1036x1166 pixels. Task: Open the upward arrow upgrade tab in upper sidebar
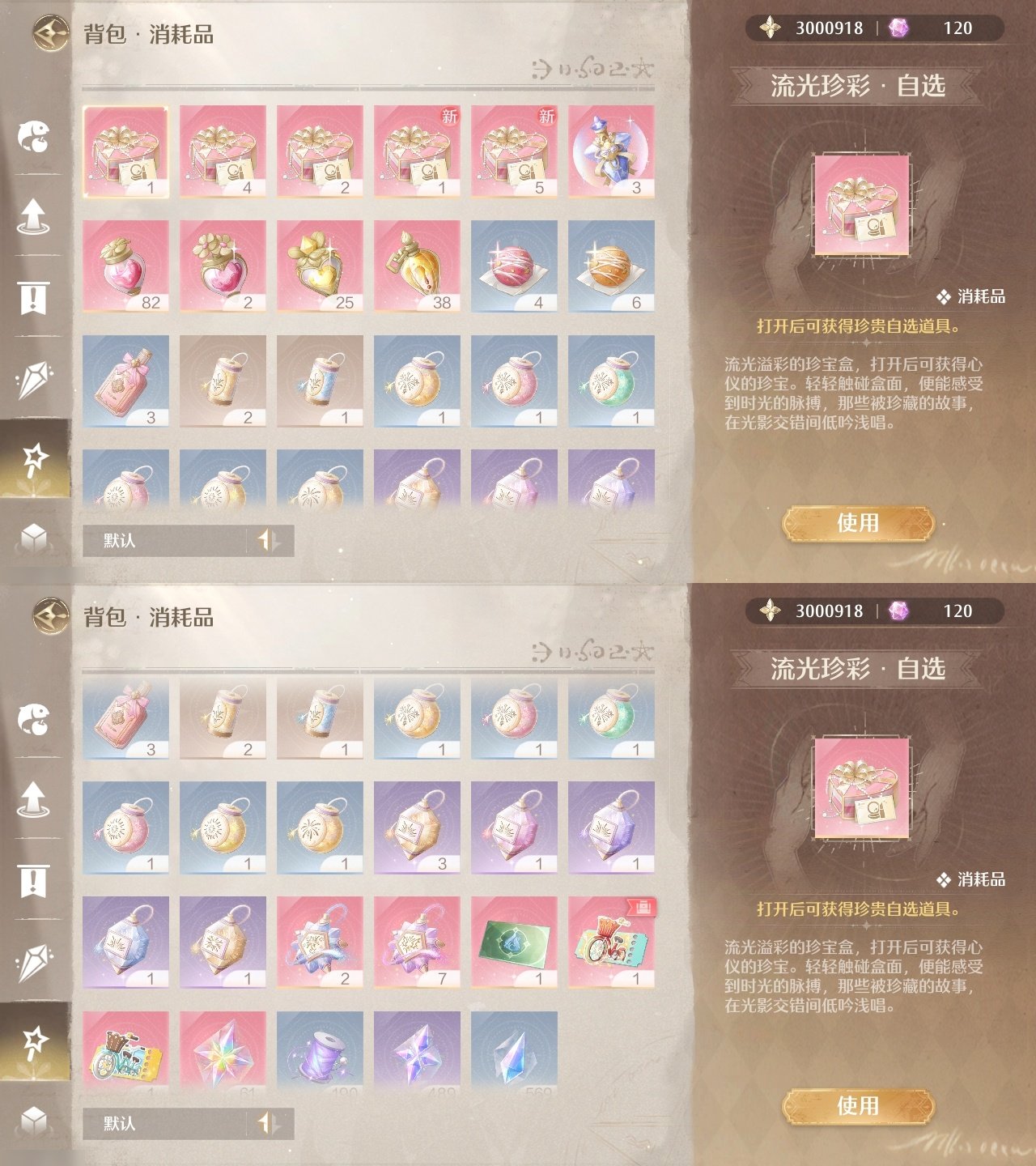(33, 216)
